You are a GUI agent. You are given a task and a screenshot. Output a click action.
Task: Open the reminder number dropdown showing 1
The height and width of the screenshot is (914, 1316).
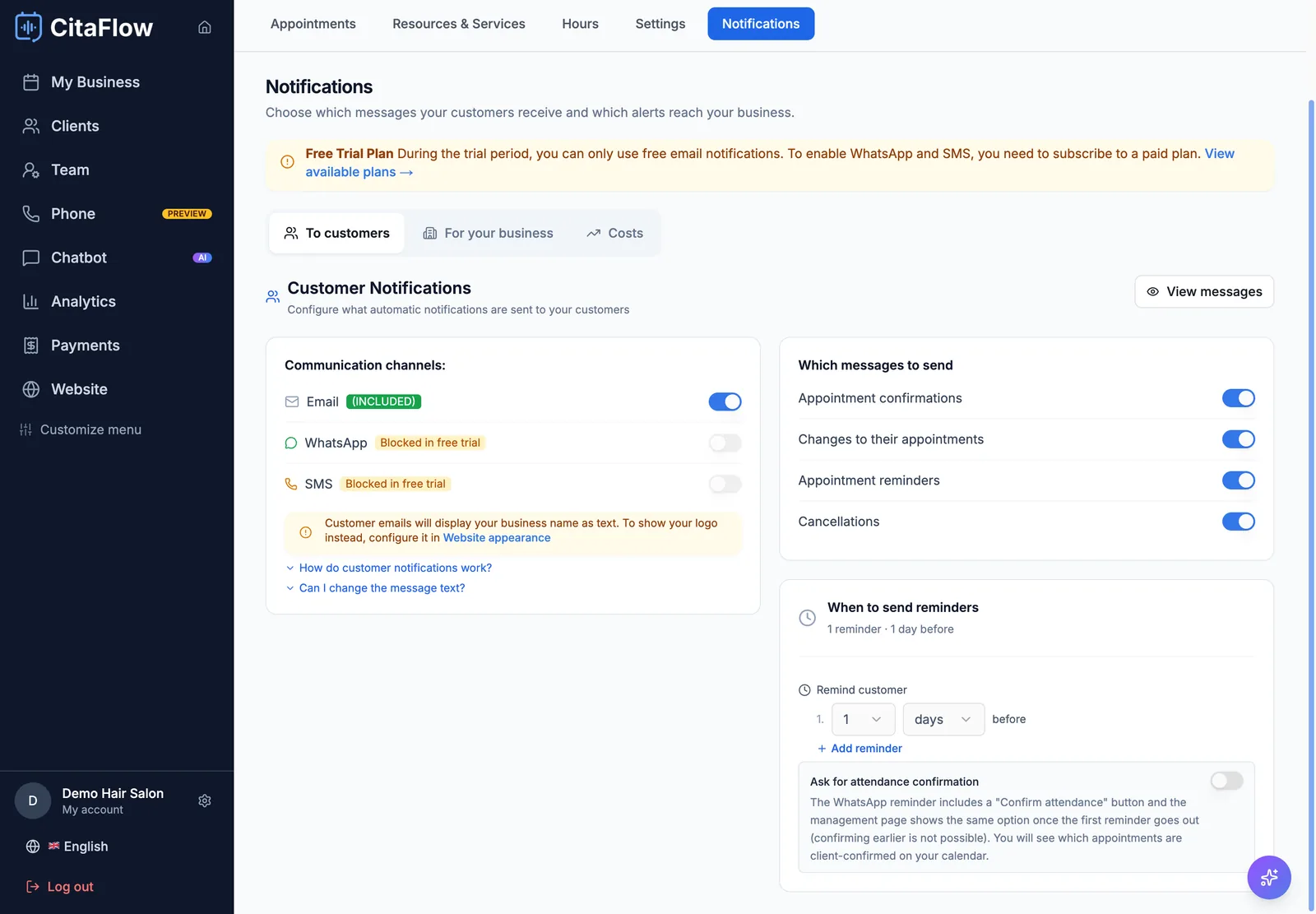point(863,719)
